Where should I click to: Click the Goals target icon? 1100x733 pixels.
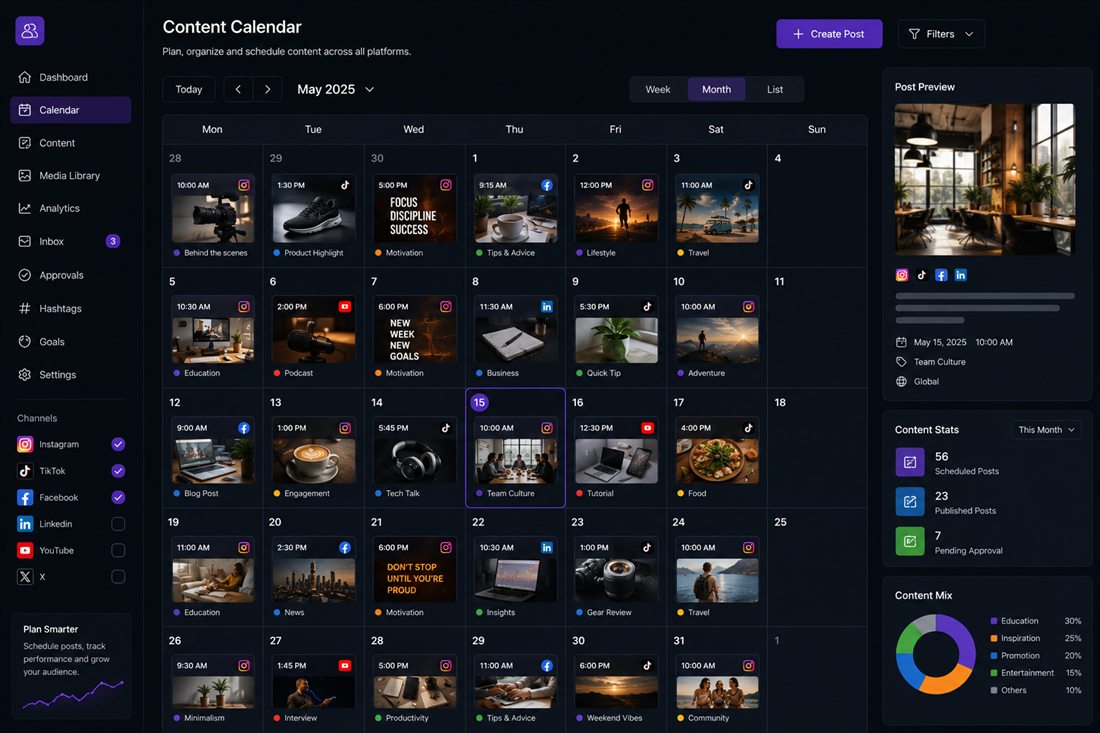(x=25, y=342)
